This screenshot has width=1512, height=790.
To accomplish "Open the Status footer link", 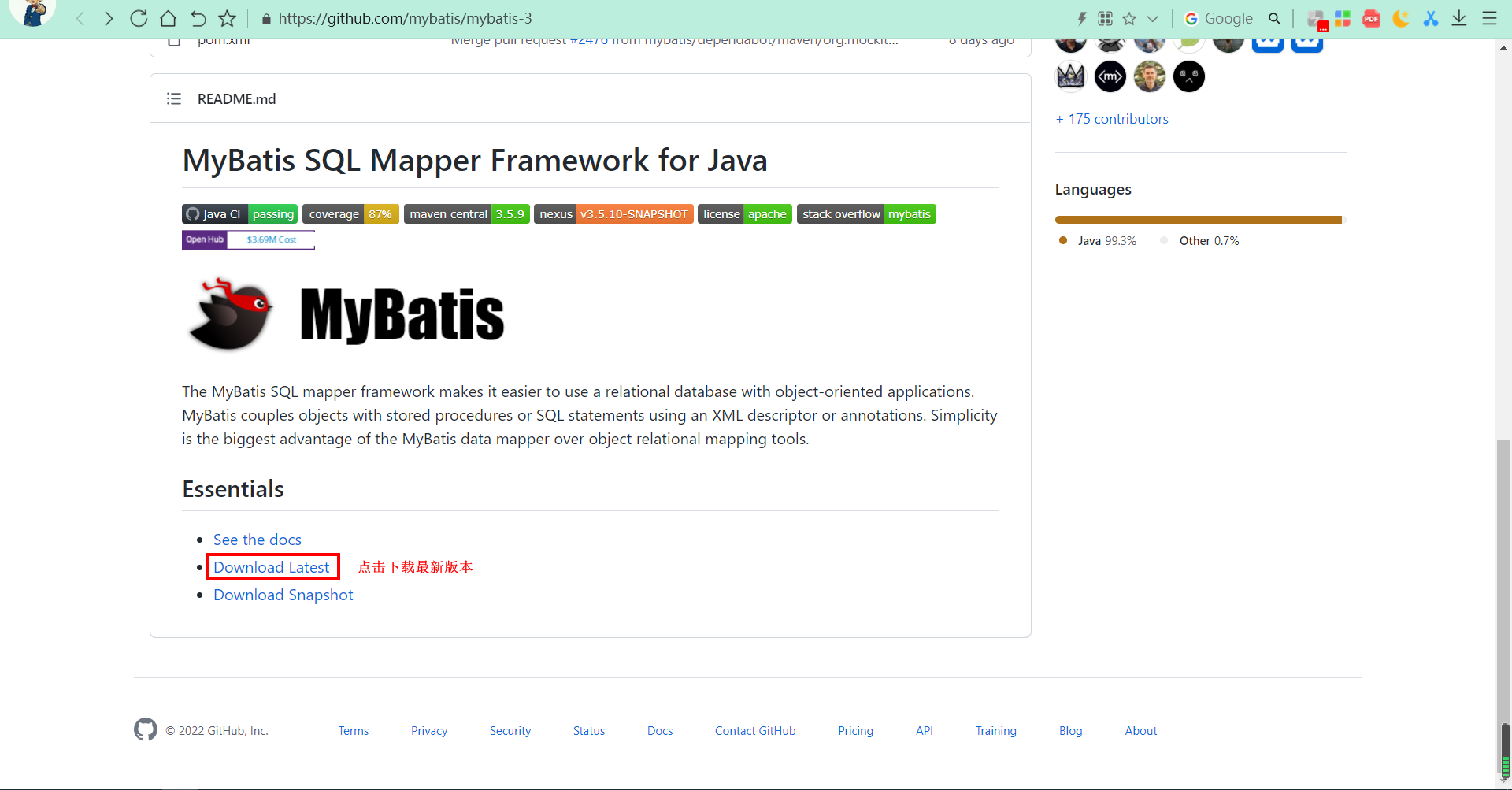I will [589, 731].
